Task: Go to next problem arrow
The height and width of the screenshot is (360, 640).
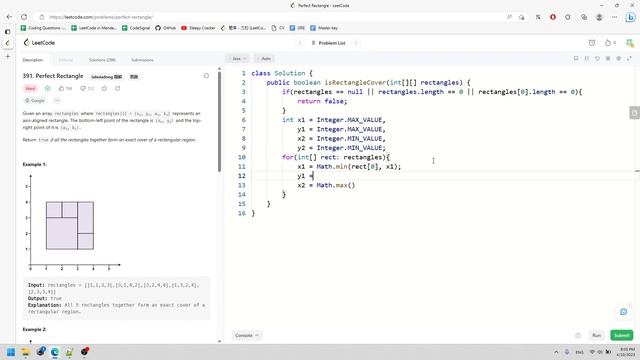Action: [x=356, y=43]
